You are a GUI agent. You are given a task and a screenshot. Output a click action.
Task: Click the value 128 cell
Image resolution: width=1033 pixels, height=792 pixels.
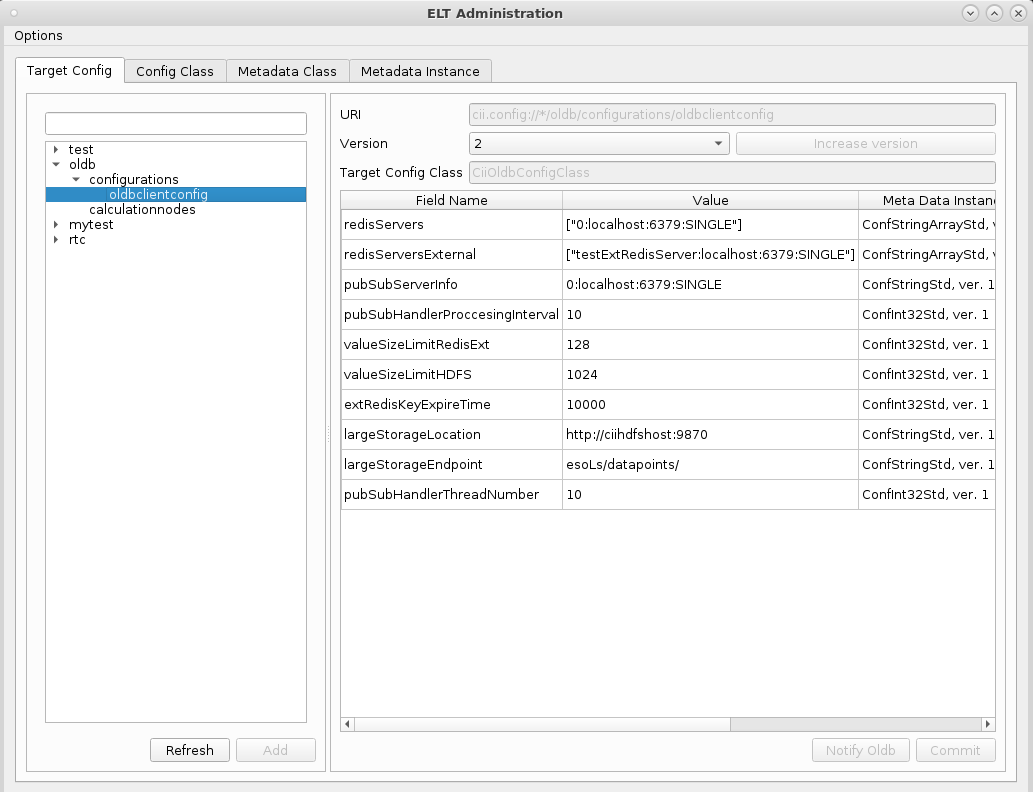click(710, 345)
